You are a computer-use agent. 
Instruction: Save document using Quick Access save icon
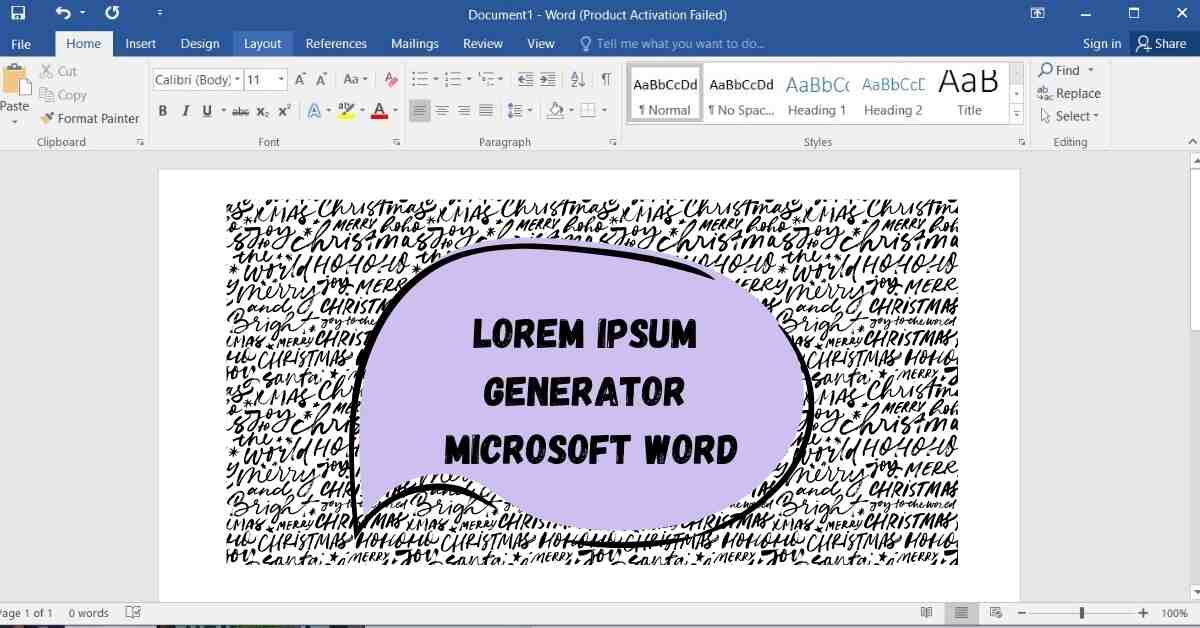(18, 14)
